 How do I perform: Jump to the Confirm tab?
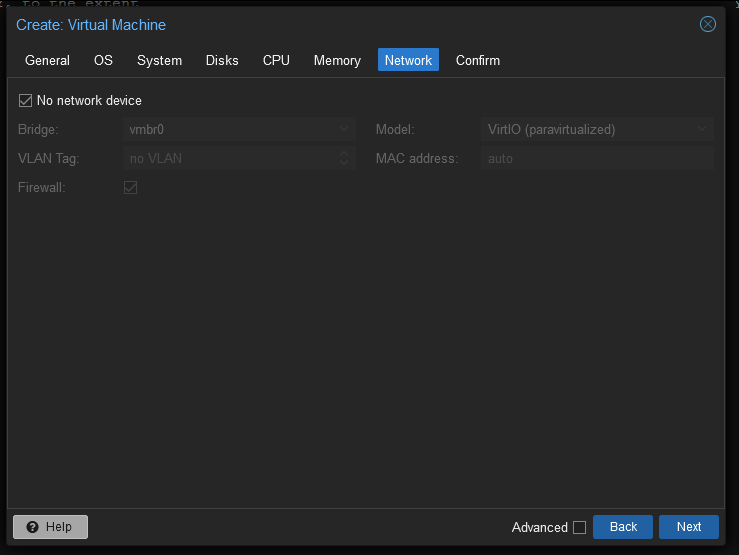pos(478,60)
